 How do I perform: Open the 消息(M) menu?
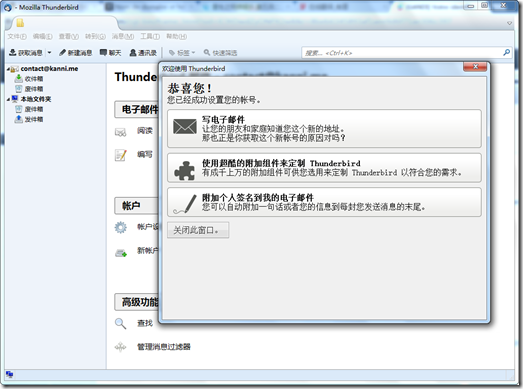click(123, 36)
